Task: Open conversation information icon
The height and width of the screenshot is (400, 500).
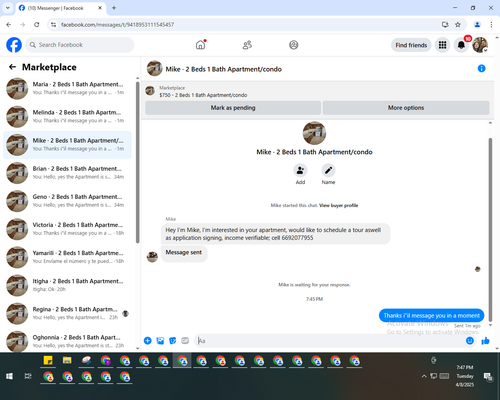Action: (x=481, y=68)
